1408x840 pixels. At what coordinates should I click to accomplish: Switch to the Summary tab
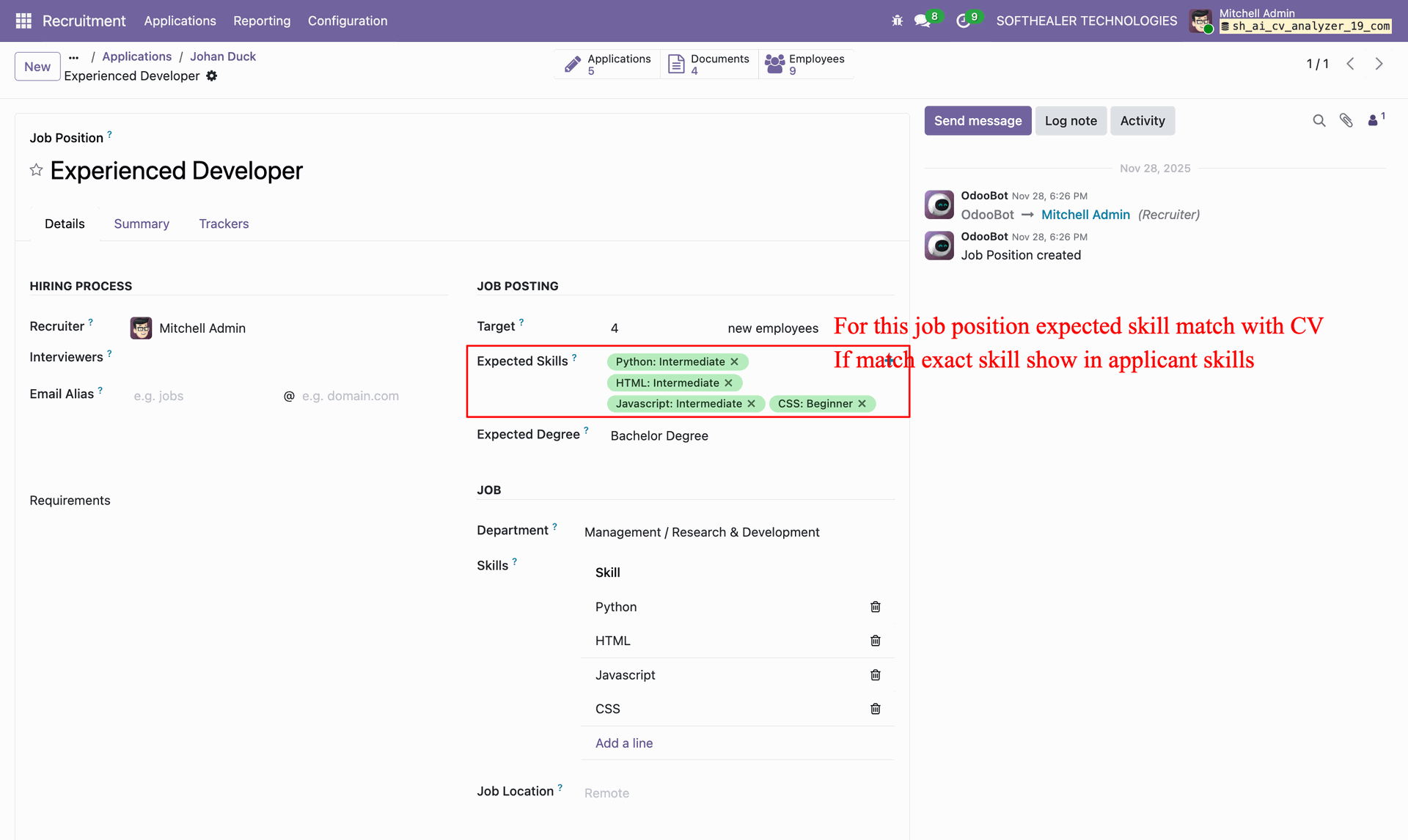click(142, 224)
